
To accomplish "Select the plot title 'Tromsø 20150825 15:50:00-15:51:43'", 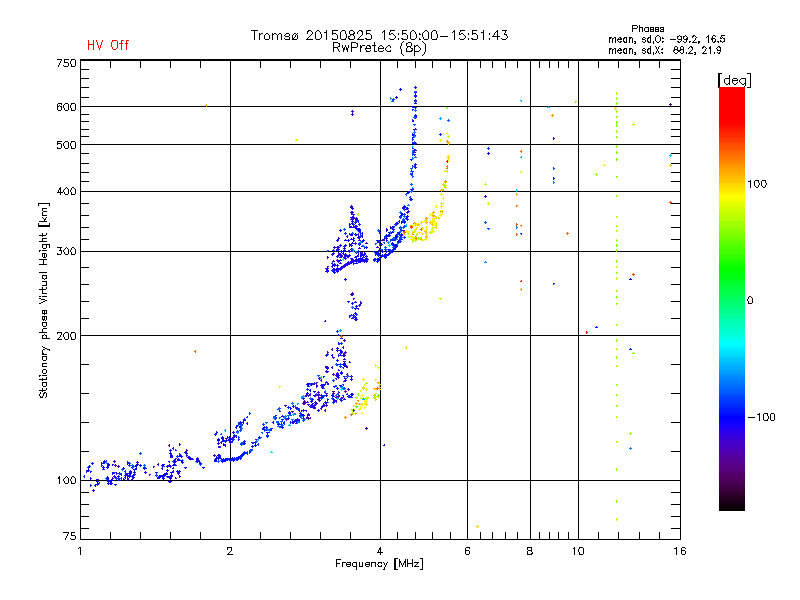I will pos(379,35).
